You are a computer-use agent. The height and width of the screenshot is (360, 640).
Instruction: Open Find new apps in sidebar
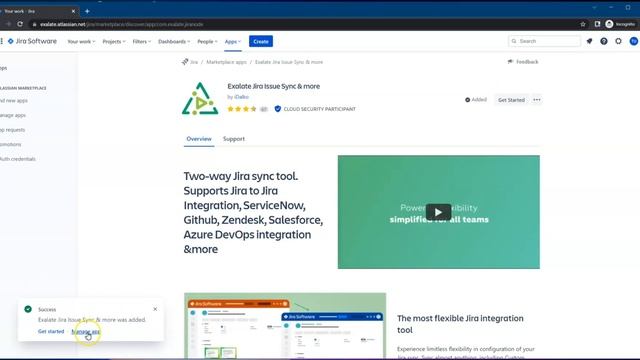tap(13, 100)
